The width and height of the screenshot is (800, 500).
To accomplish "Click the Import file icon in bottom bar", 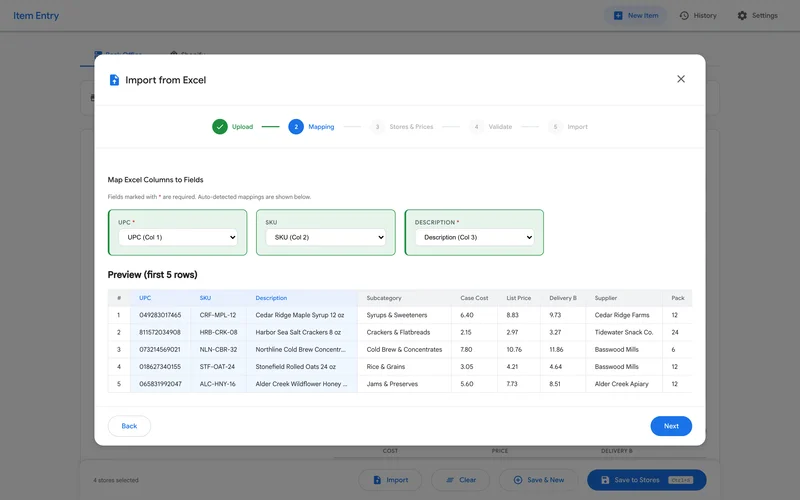I will tap(377, 480).
